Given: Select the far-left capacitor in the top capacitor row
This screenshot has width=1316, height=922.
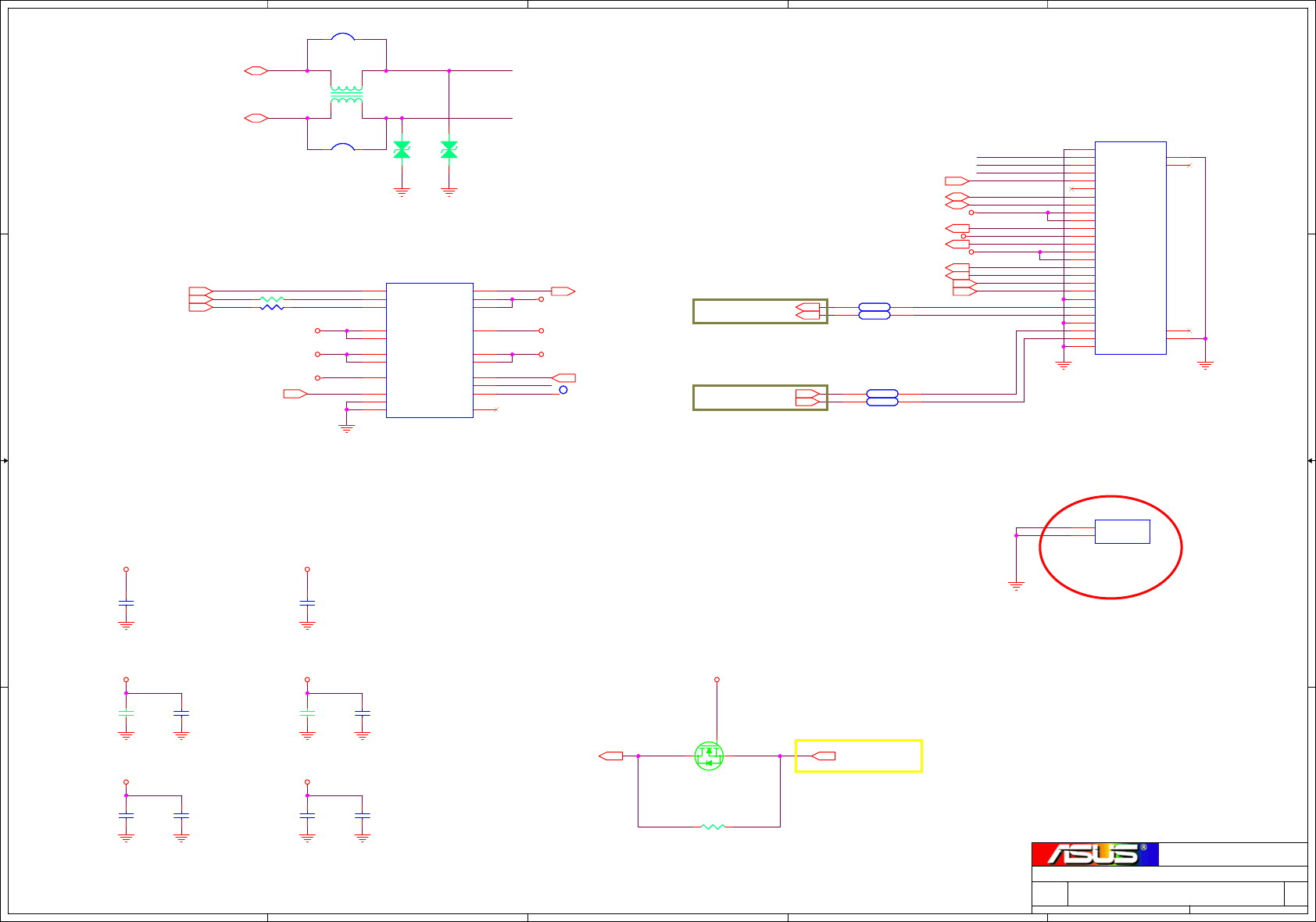Looking at the screenshot, I should pos(126,603).
